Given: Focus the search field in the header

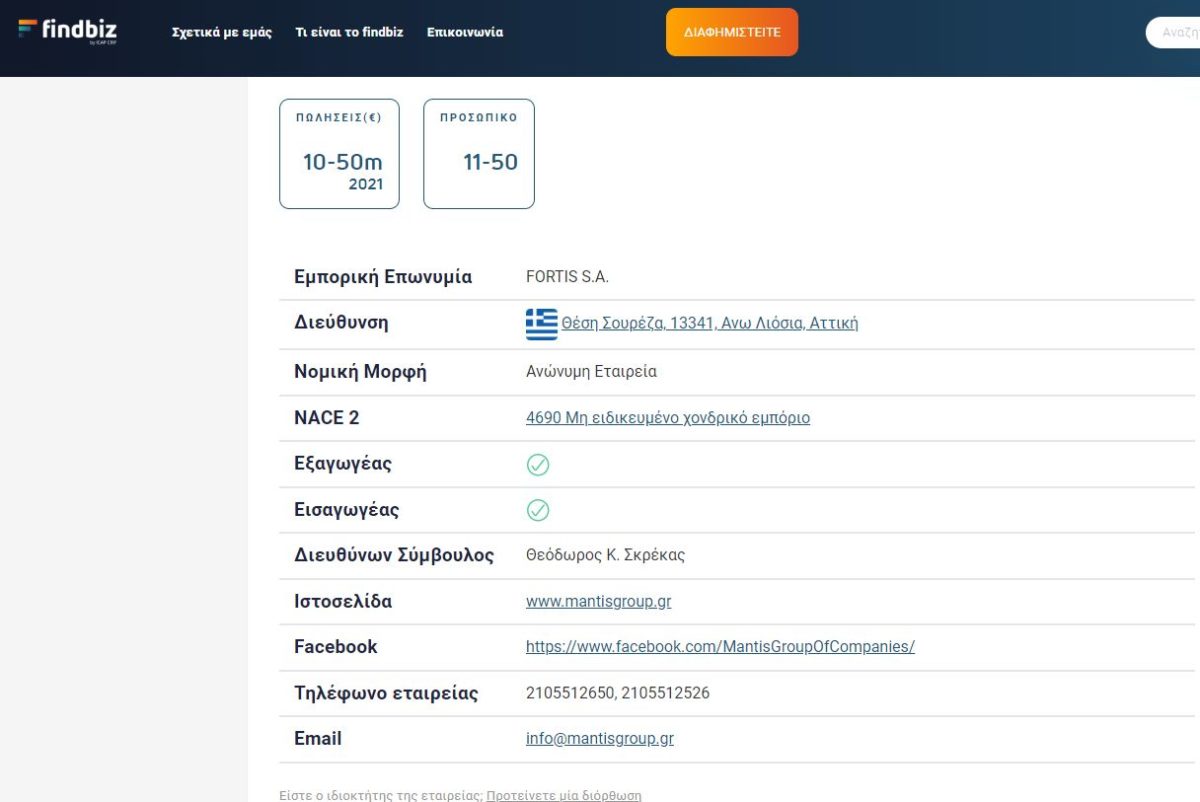Looking at the screenshot, I should tap(1173, 32).
